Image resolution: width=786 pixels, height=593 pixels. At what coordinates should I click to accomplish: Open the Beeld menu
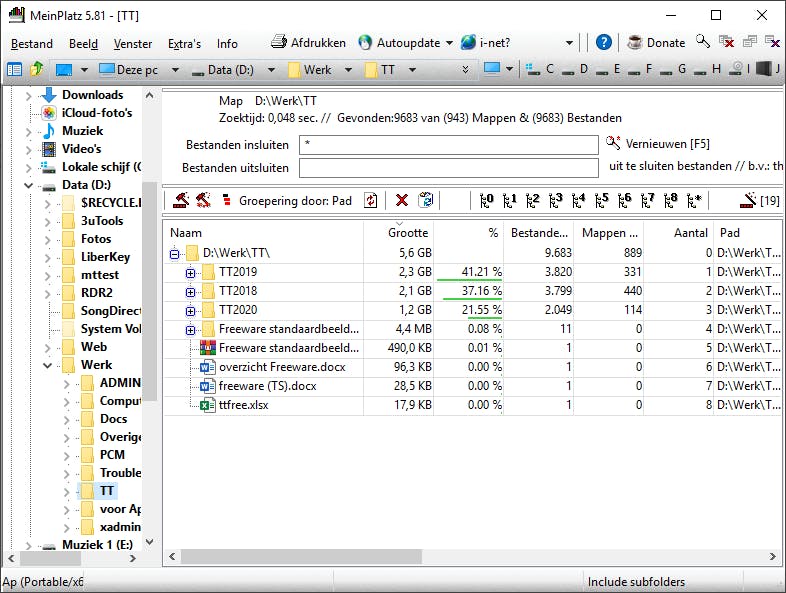pos(83,44)
